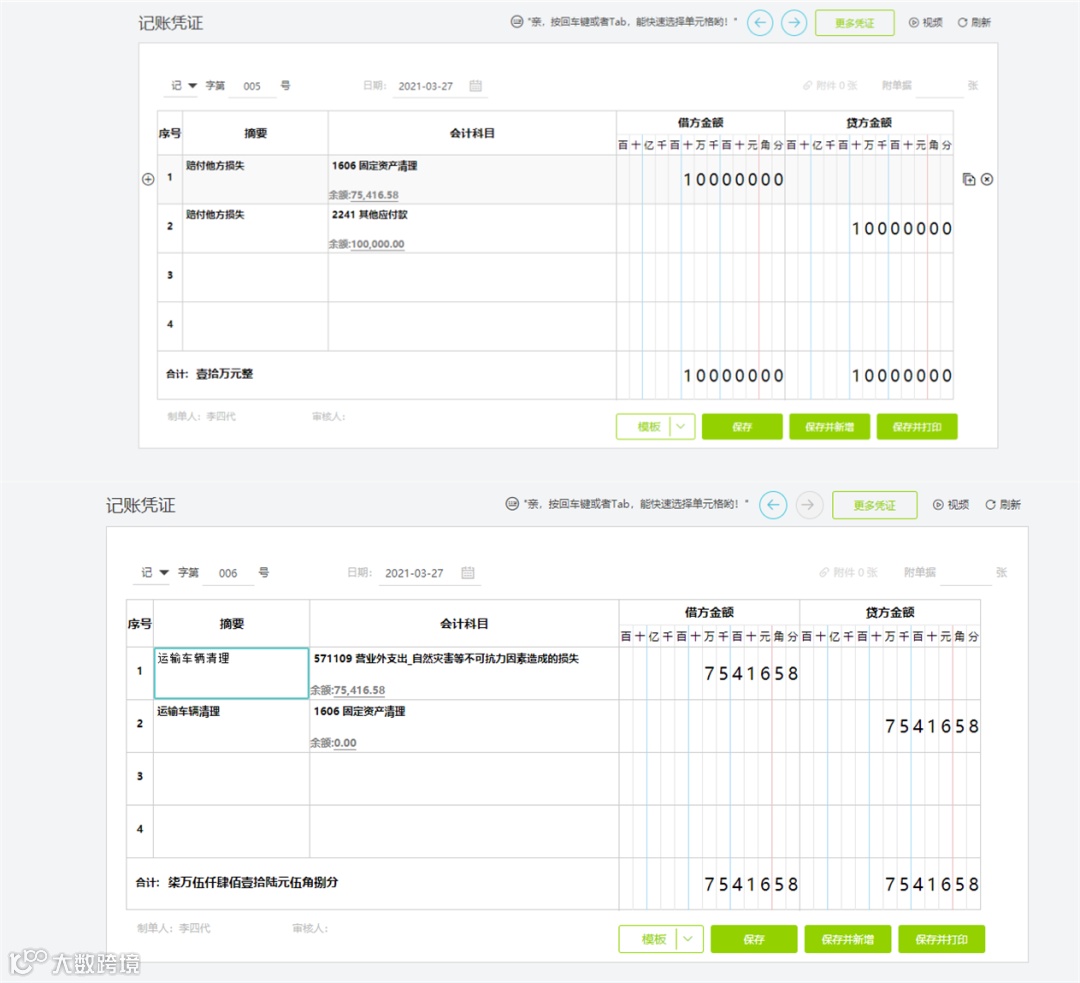Click 模板 template button in voucher 006
This screenshot has height=983, width=1080.
654,939
